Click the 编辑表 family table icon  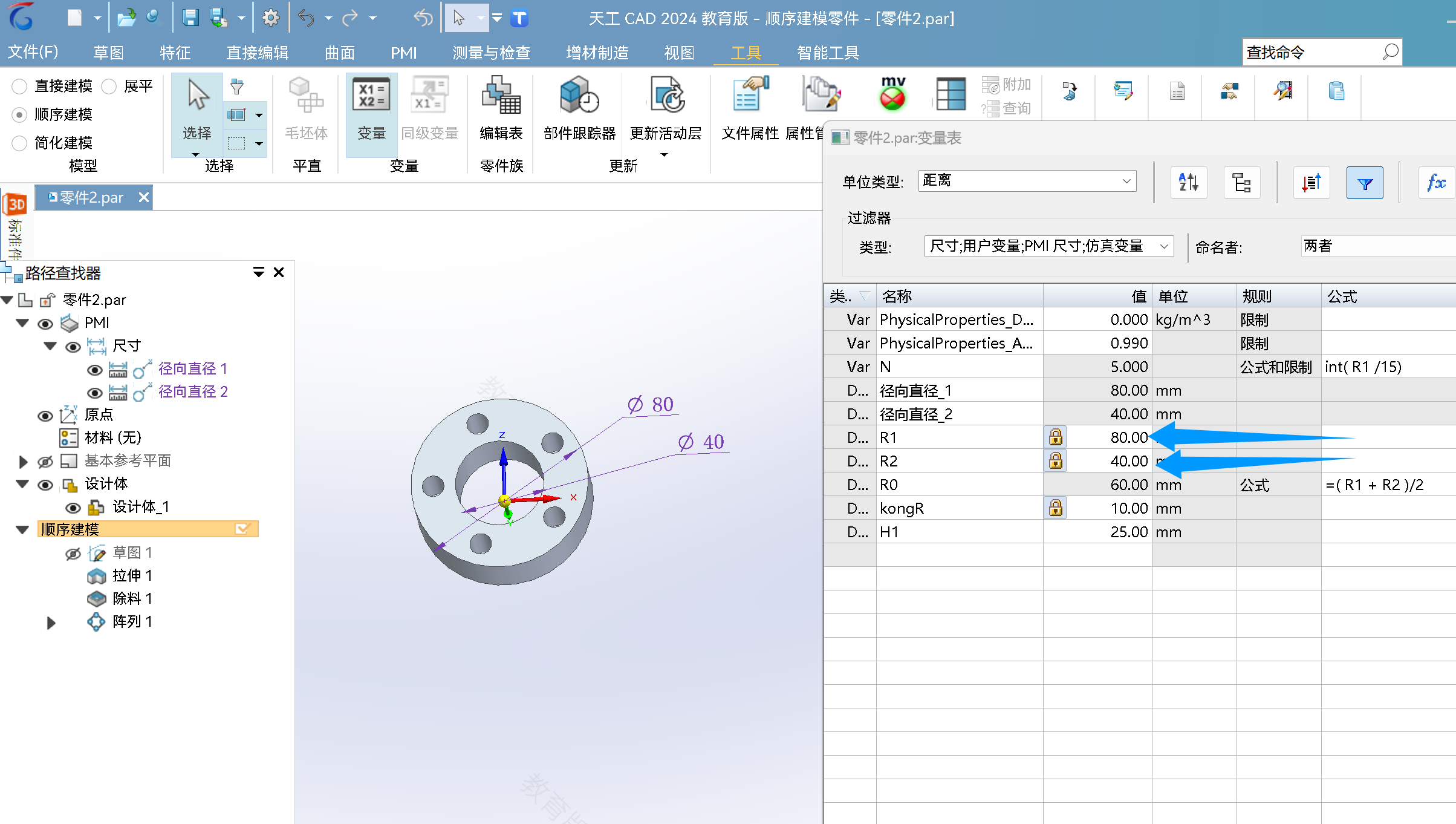pos(501,109)
